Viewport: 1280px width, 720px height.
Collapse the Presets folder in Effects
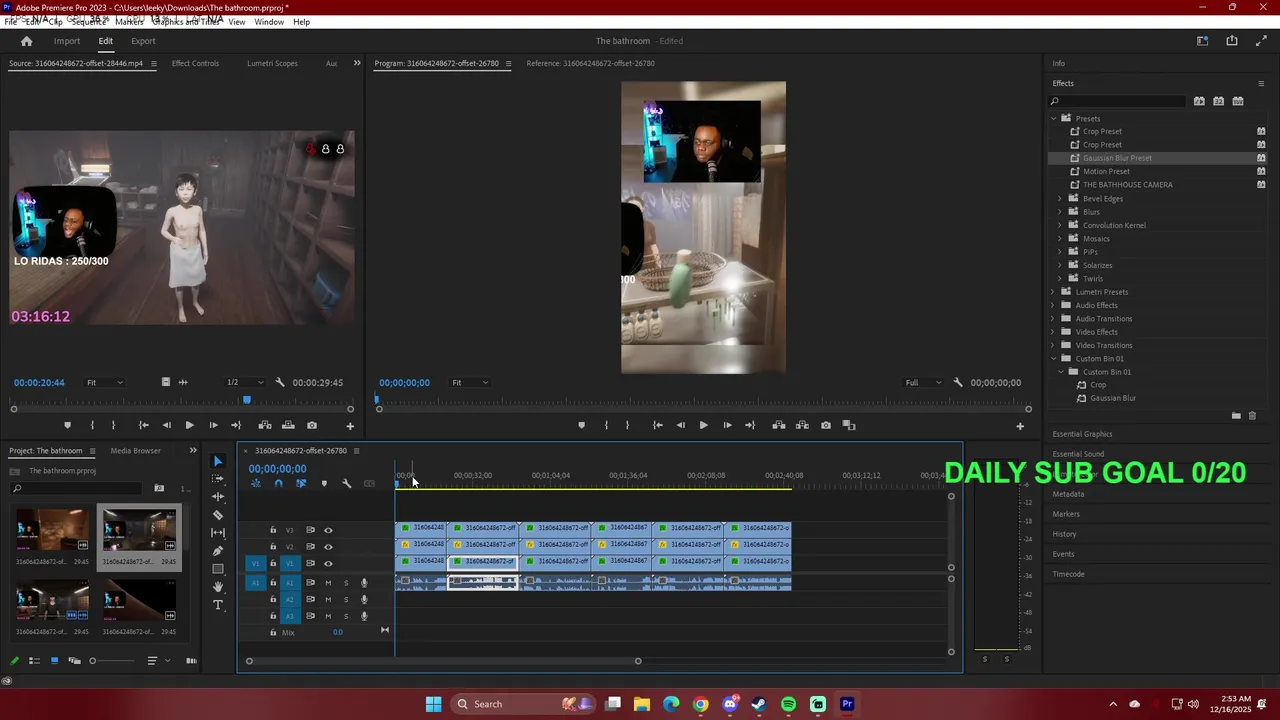1053,118
